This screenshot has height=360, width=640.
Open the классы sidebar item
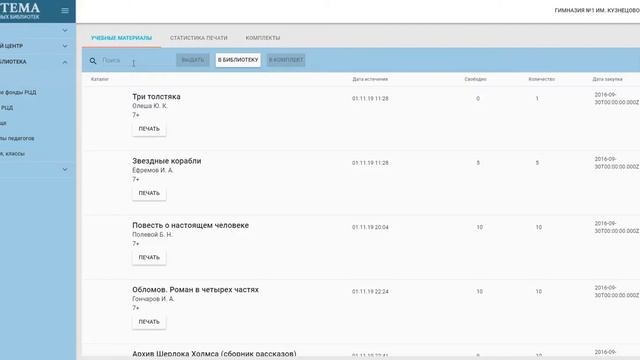coord(13,154)
